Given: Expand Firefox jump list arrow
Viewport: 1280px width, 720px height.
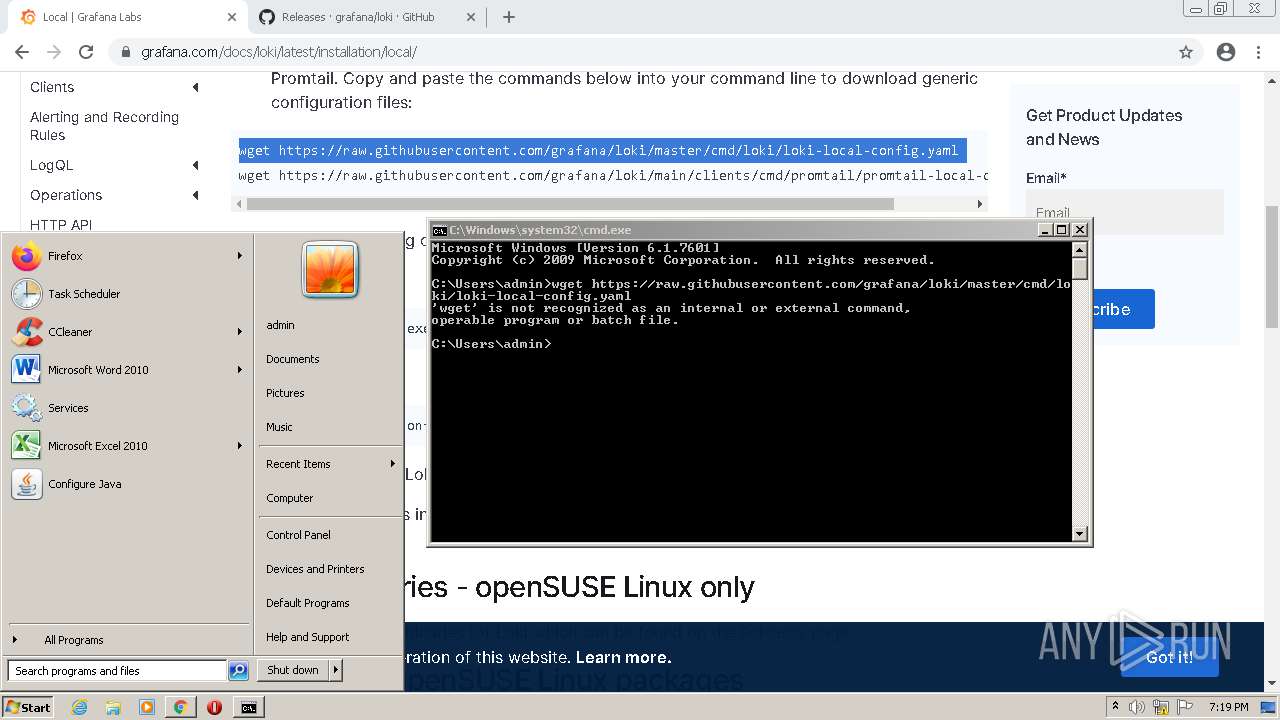Looking at the screenshot, I should pos(240,256).
